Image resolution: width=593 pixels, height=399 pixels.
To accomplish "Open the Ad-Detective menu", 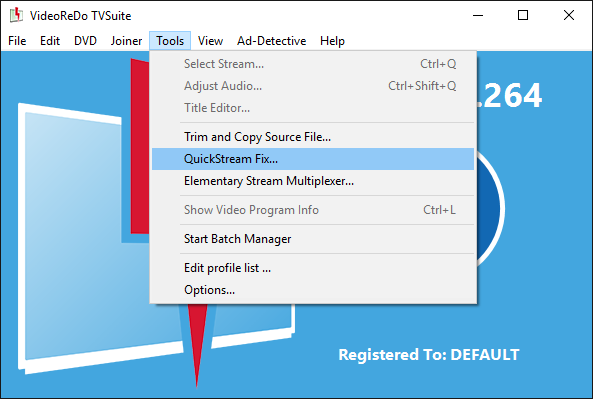I will click(272, 41).
